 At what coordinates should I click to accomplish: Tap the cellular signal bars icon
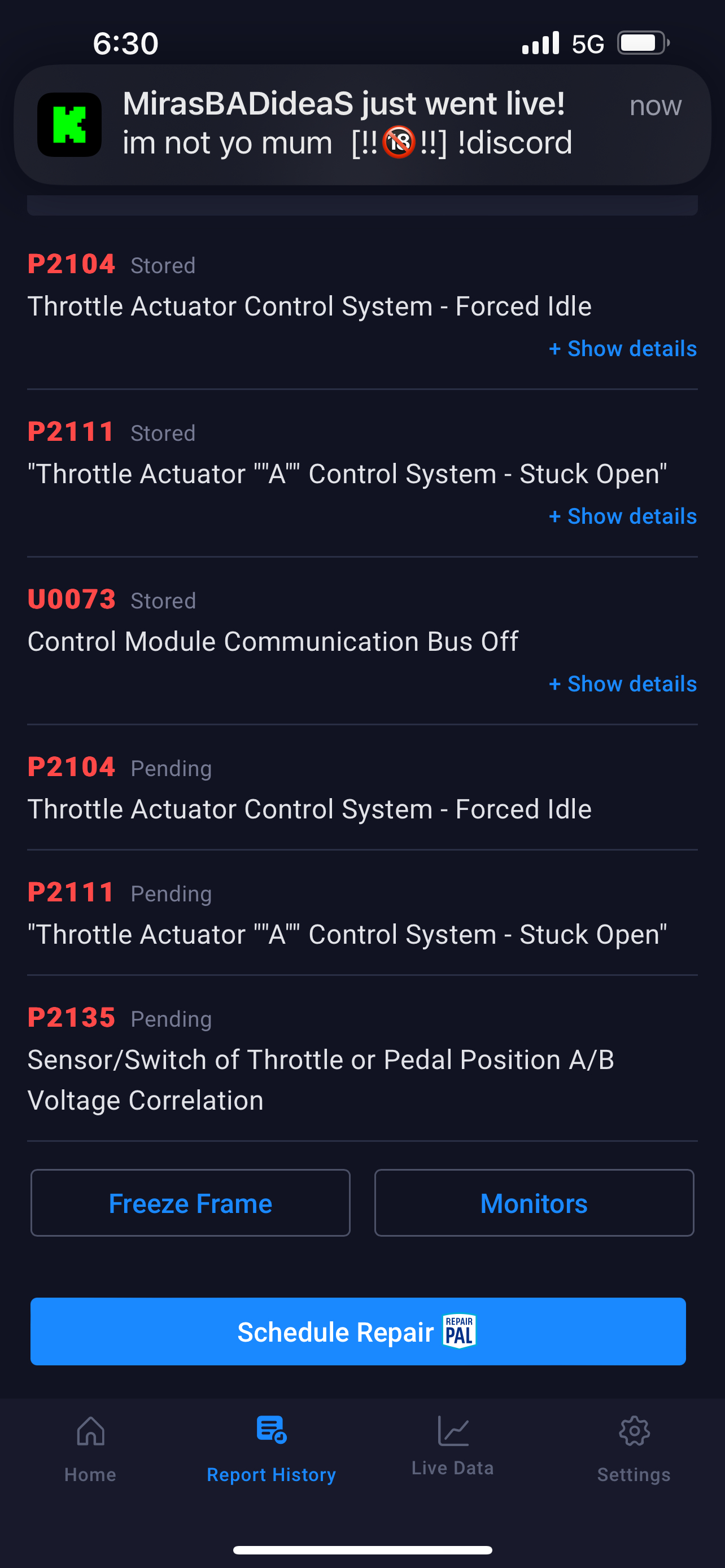point(540,43)
